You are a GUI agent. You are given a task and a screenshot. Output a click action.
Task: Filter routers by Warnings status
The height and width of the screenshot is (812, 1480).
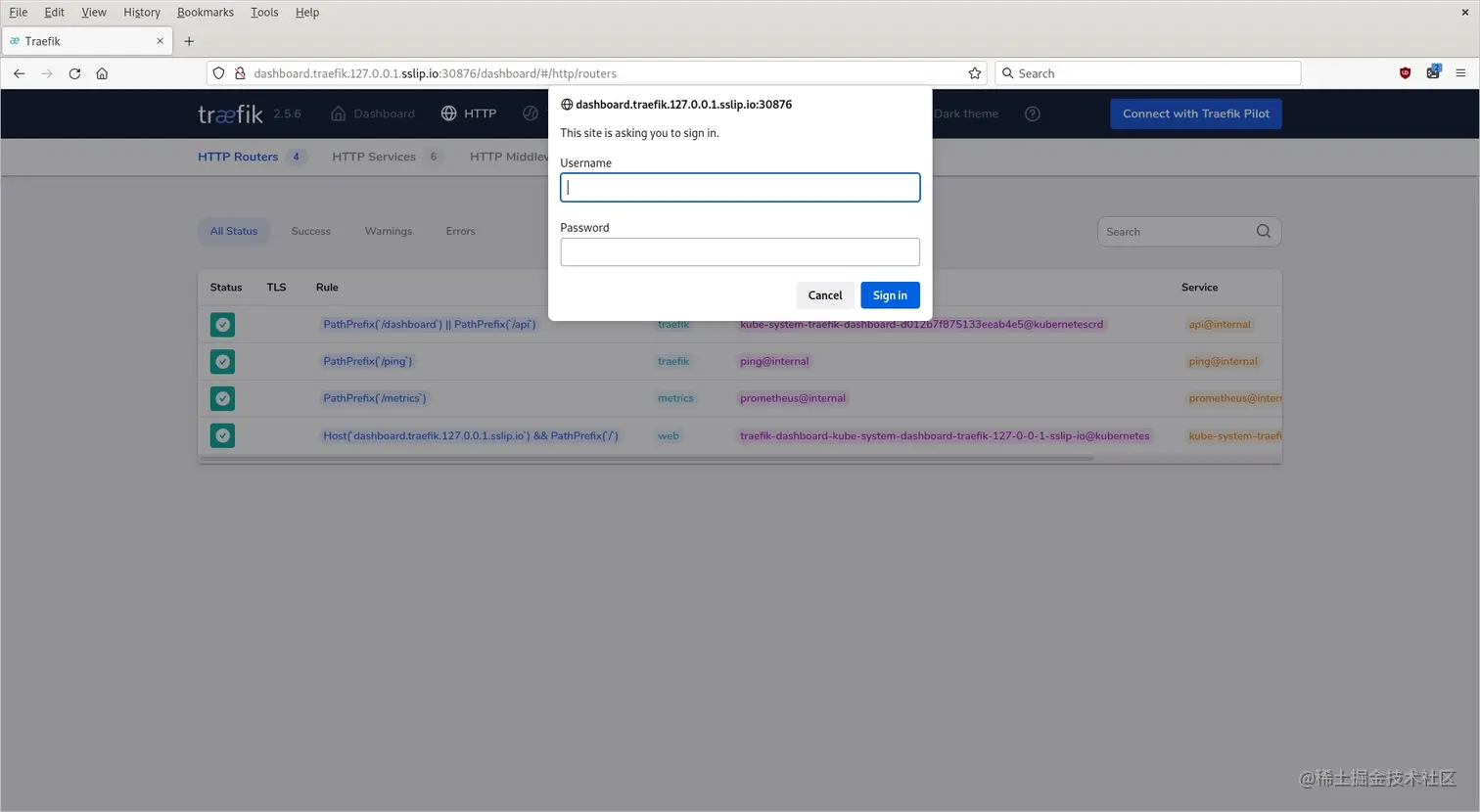click(x=389, y=231)
